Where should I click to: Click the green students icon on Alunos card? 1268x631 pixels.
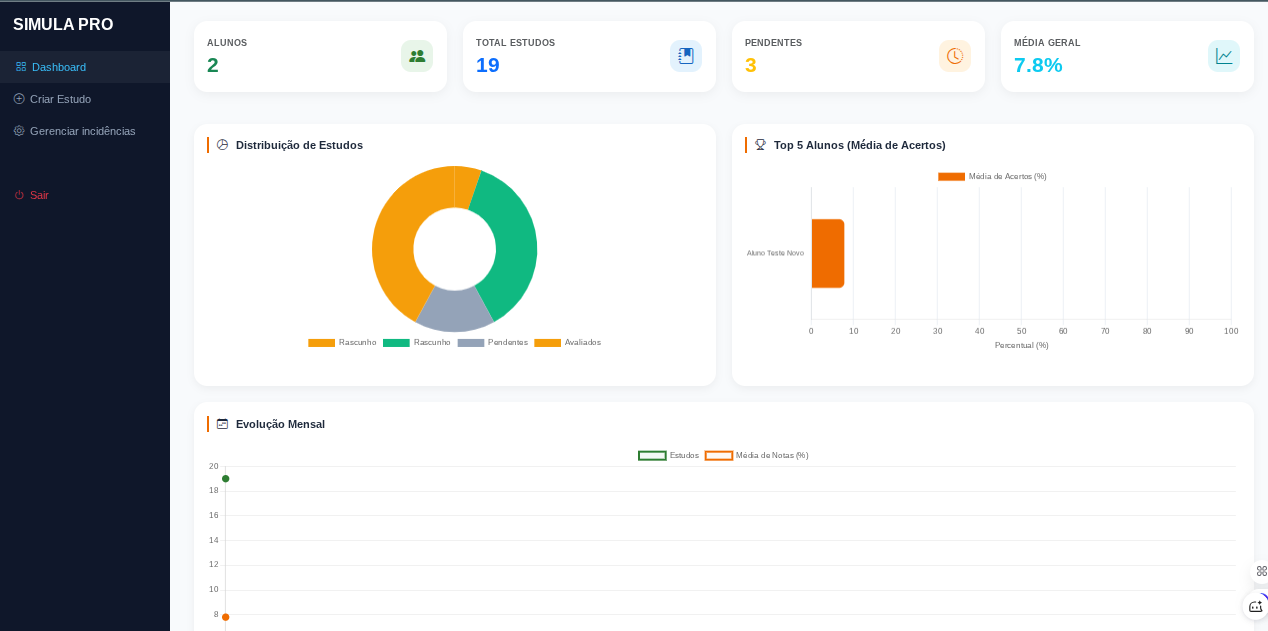[417, 56]
